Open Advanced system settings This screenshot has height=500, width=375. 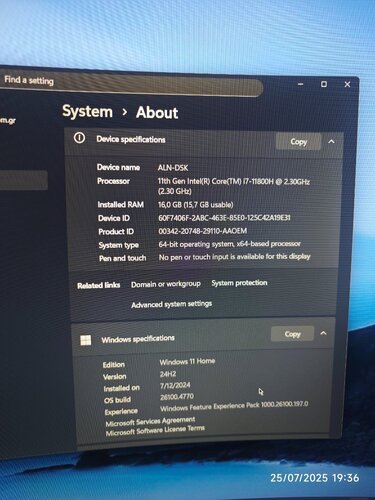tap(172, 304)
